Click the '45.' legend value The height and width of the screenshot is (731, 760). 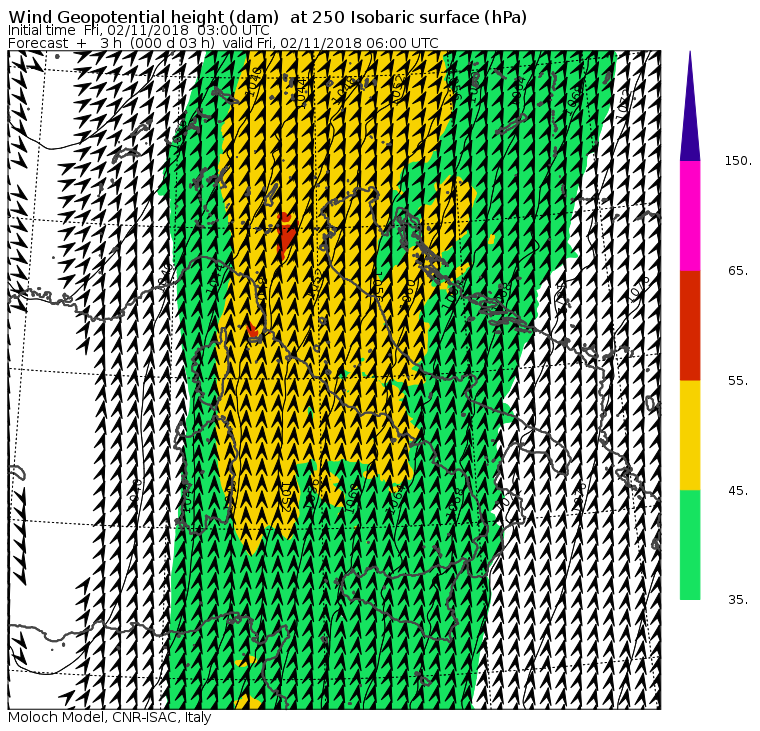[x=738, y=491]
